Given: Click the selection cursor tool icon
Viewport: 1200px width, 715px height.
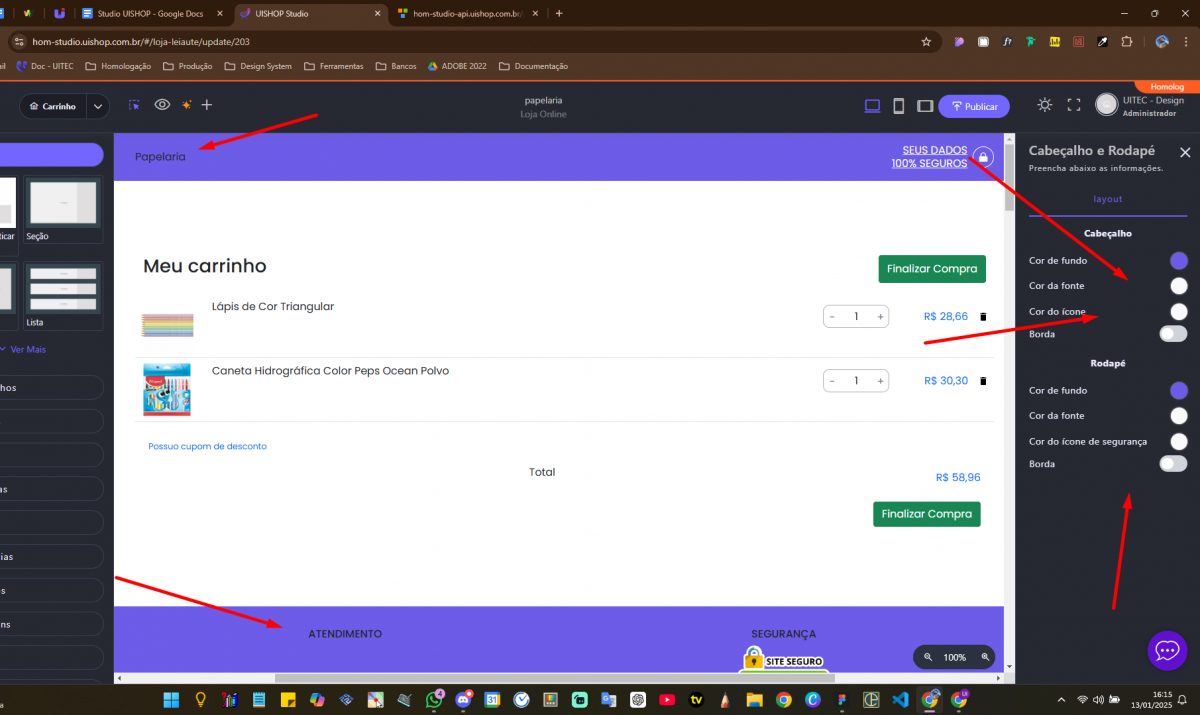Looking at the screenshot, I should point(135,105).
